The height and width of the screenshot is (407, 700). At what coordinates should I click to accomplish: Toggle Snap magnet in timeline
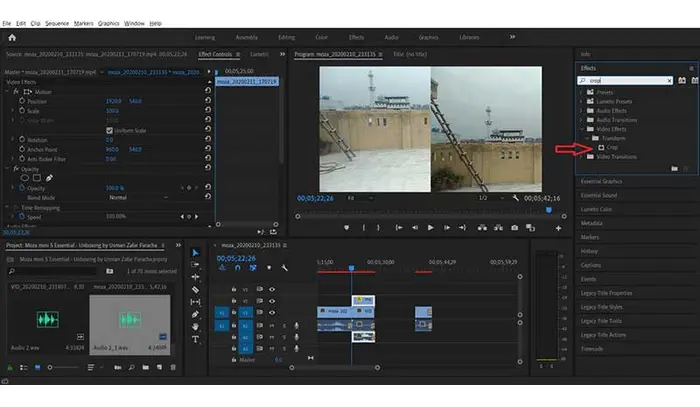point(238,268)
